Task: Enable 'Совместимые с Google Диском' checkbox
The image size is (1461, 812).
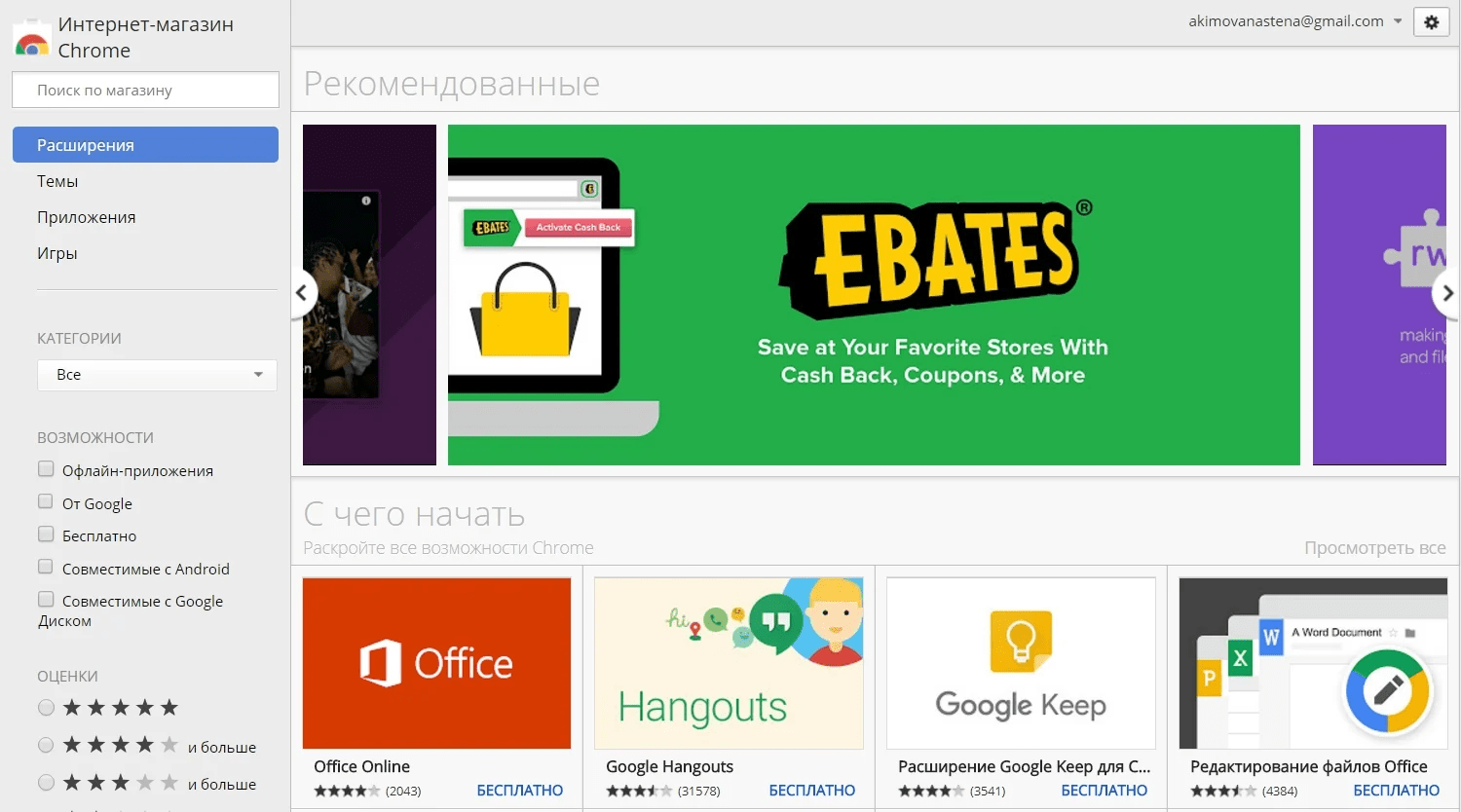Action: click(x=46, y=600)
